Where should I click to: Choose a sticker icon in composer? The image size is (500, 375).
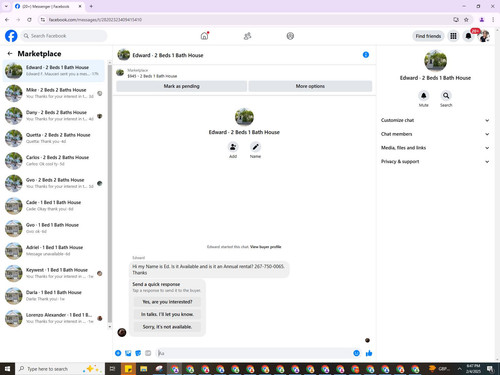pyautogui.click(x=138, y=353)
